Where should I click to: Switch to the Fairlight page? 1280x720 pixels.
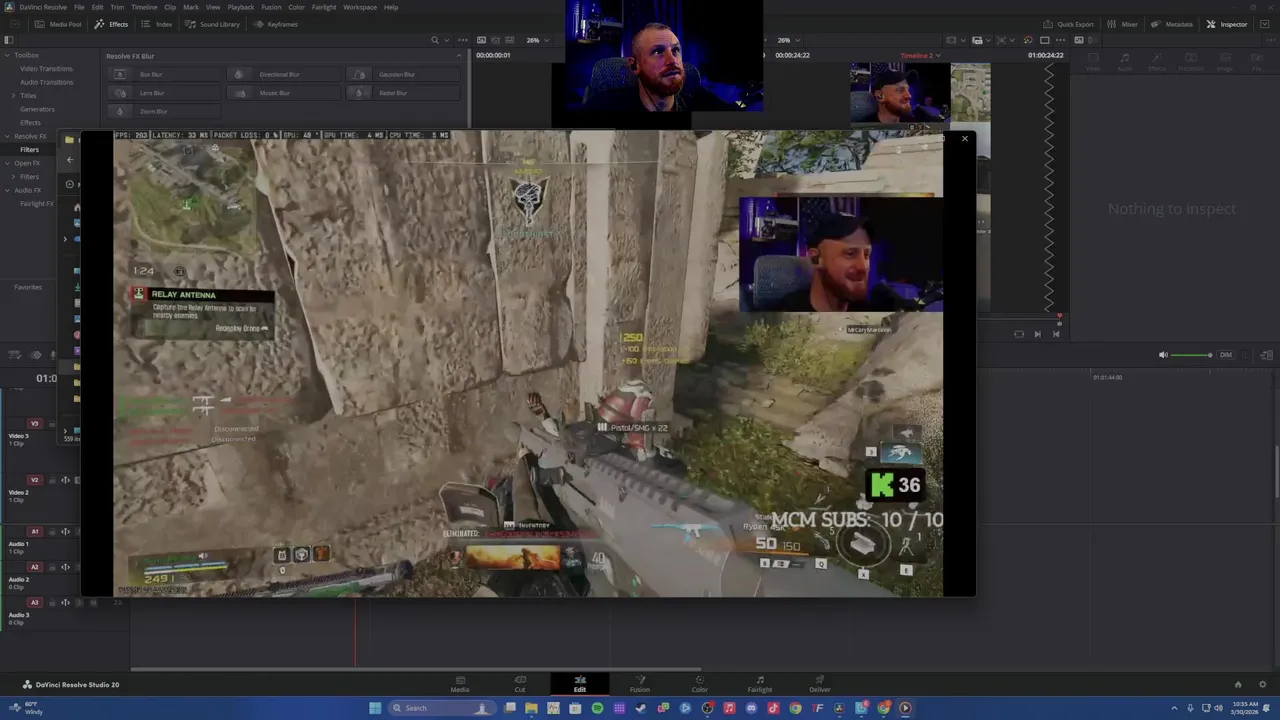[760, 684]
